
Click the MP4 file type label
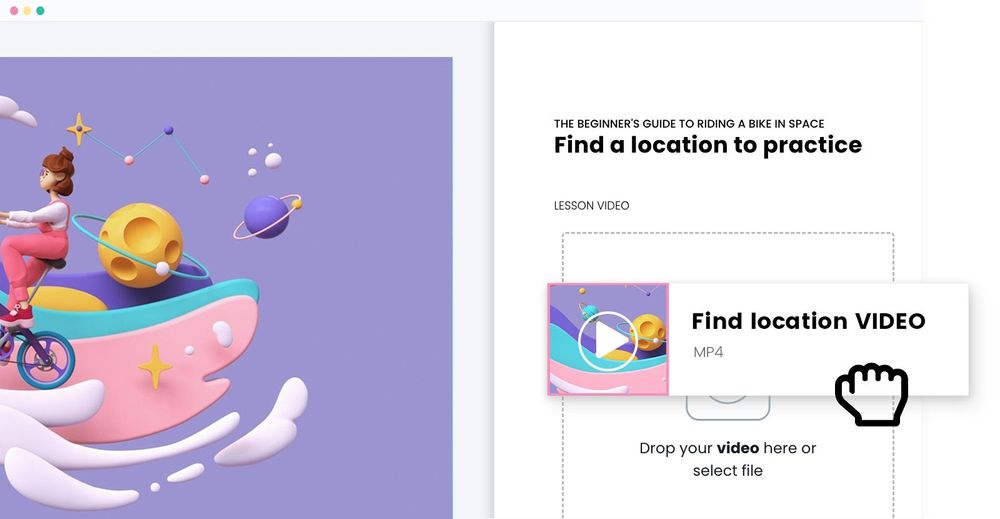[708, 352]
